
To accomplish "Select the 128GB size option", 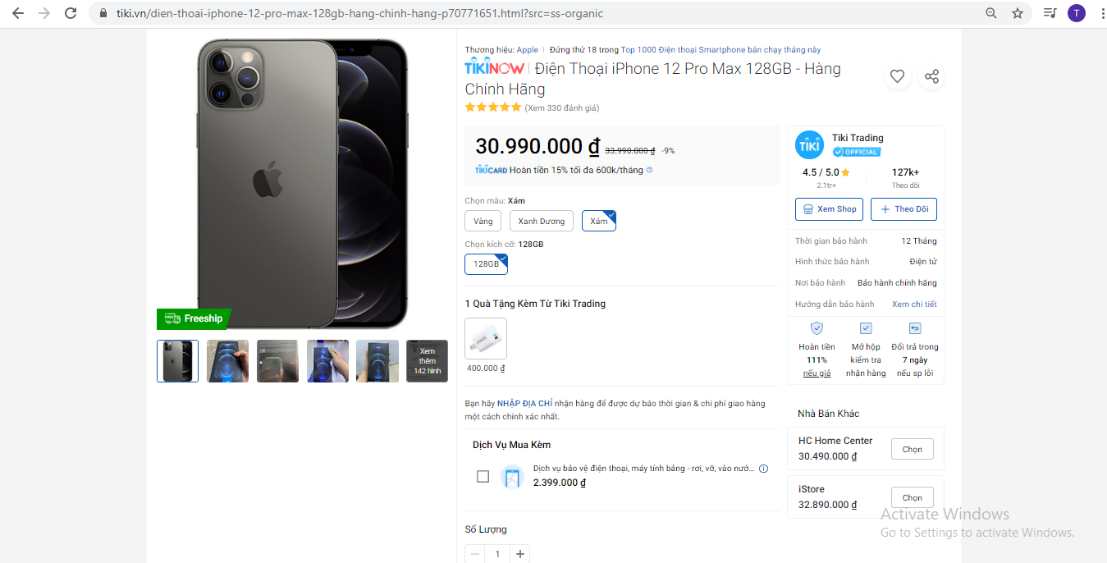I will click(x=486, y=263).
